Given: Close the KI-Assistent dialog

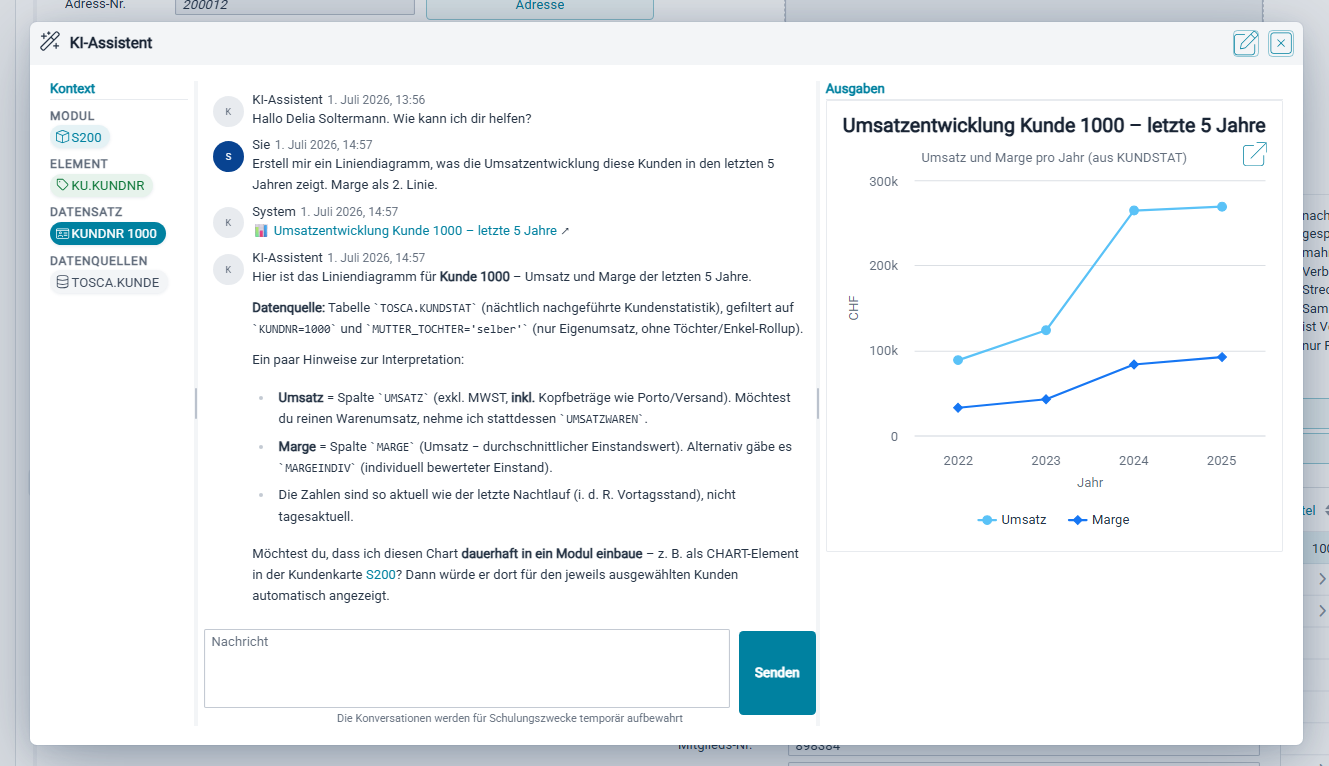Looking at the screenshot, I should pos(1281,43).
